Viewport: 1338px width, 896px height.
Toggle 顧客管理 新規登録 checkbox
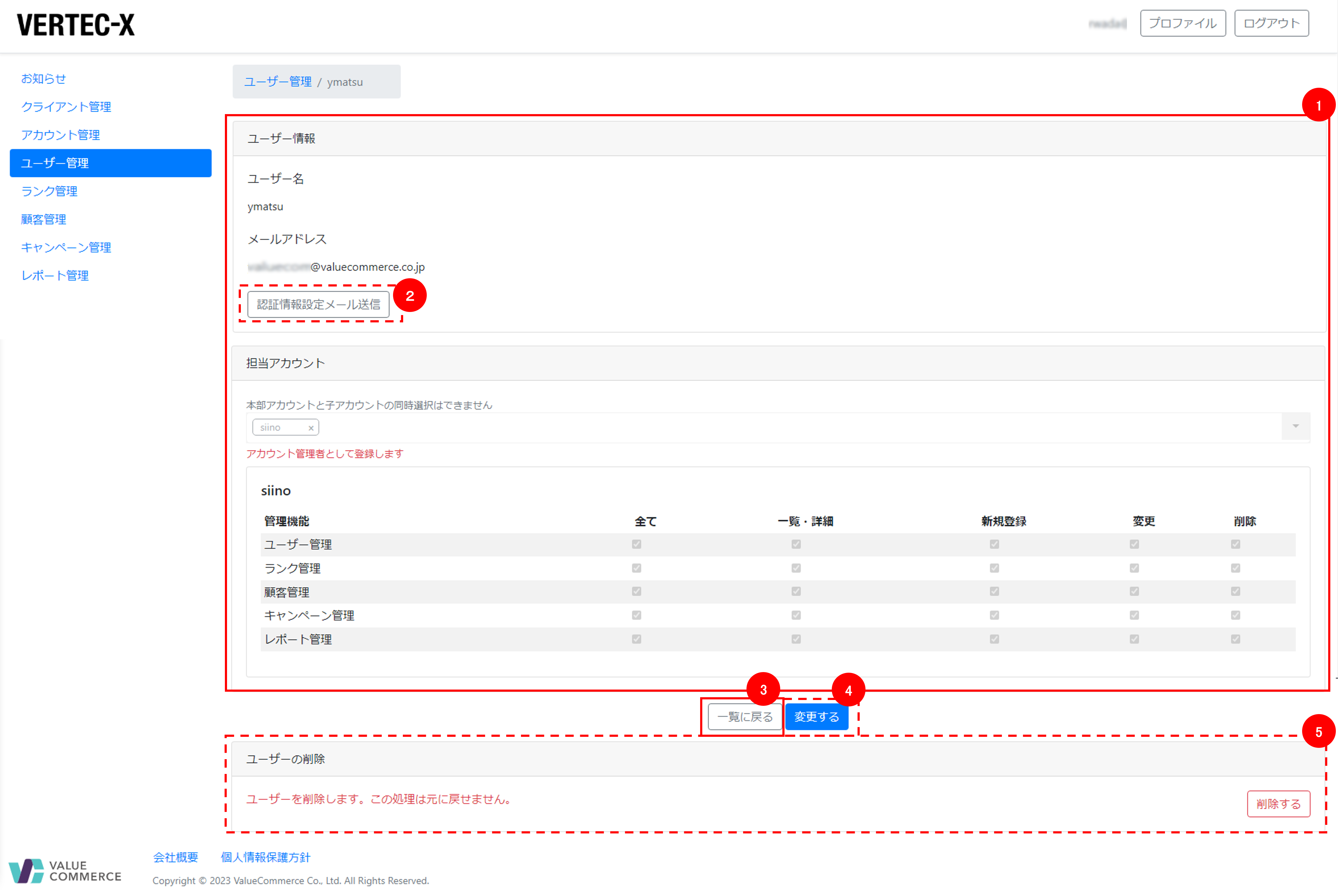tap(994, 591)
